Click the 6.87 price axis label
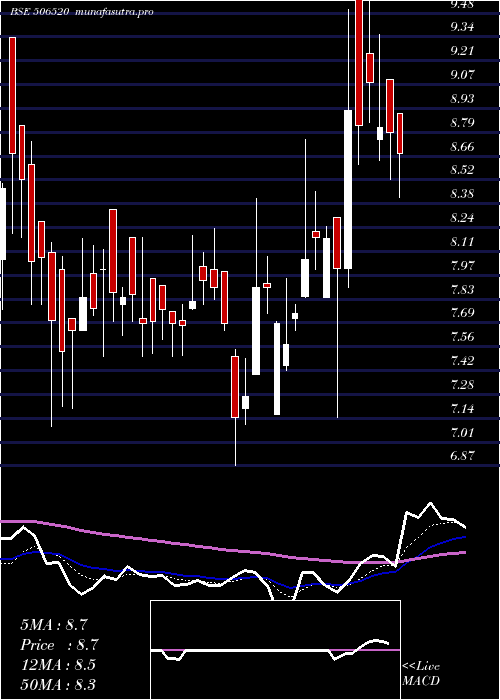Screen dimensions: 500x700 click(462, 456)
